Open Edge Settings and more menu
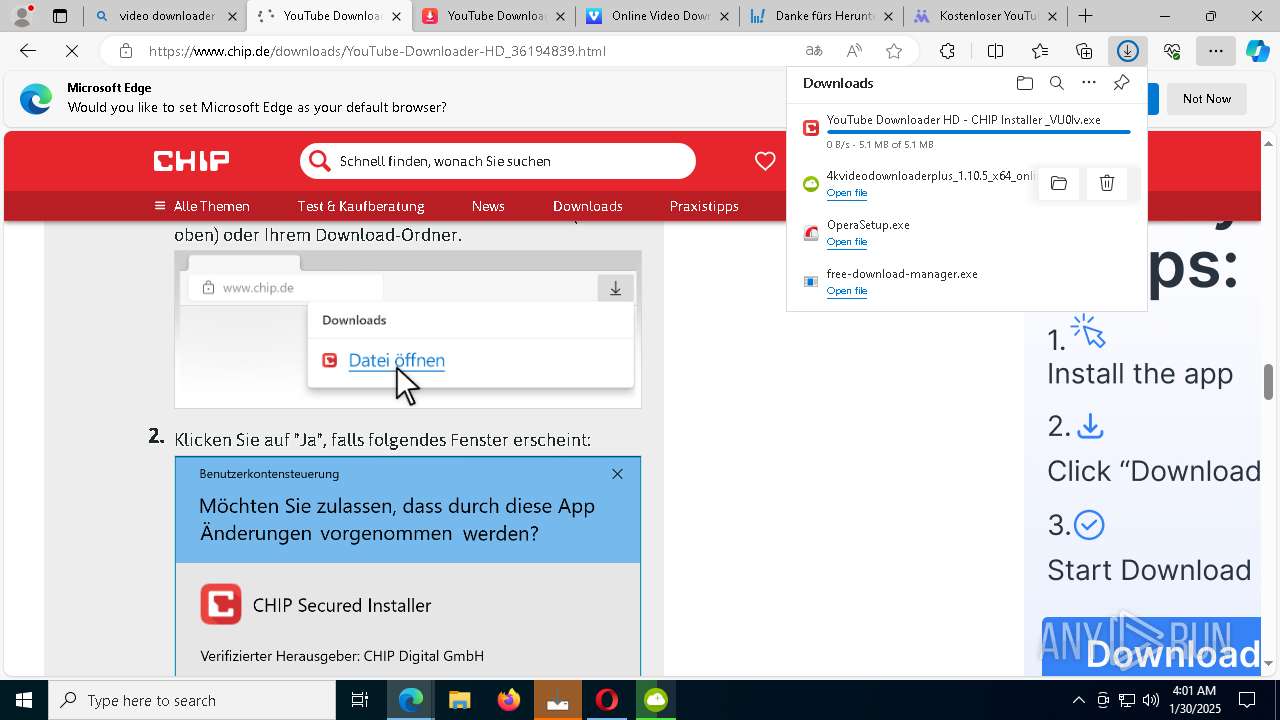Image resolution: width=1280 pixels, height=720 pixels. click(x=1216, y=51)
